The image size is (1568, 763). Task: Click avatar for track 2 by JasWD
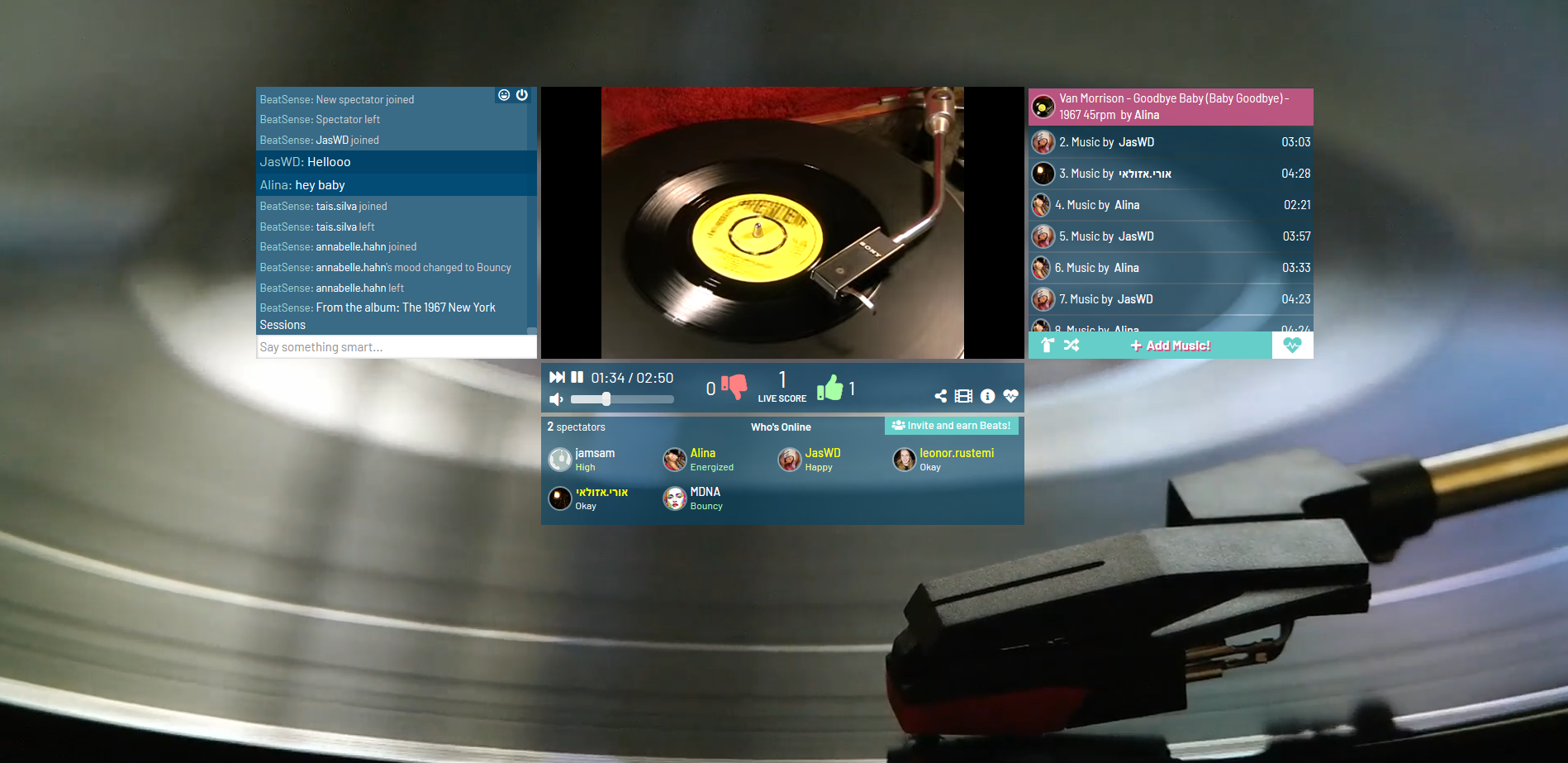pos(1043,142)
